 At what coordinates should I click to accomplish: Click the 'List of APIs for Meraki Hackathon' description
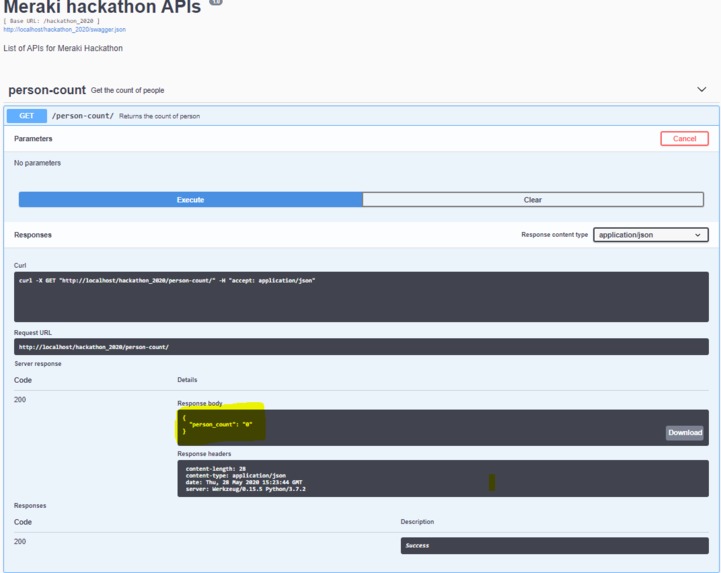tap(63, 48)
